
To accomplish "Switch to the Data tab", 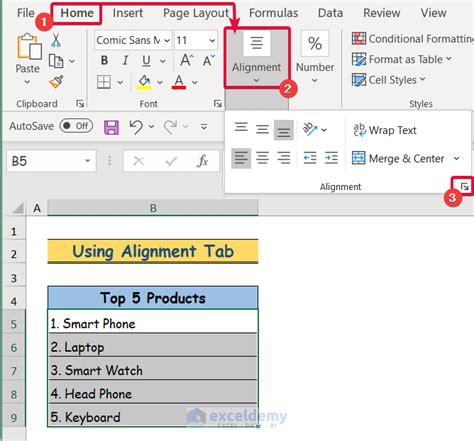I will pyautogui.click(x=330, y=13).
